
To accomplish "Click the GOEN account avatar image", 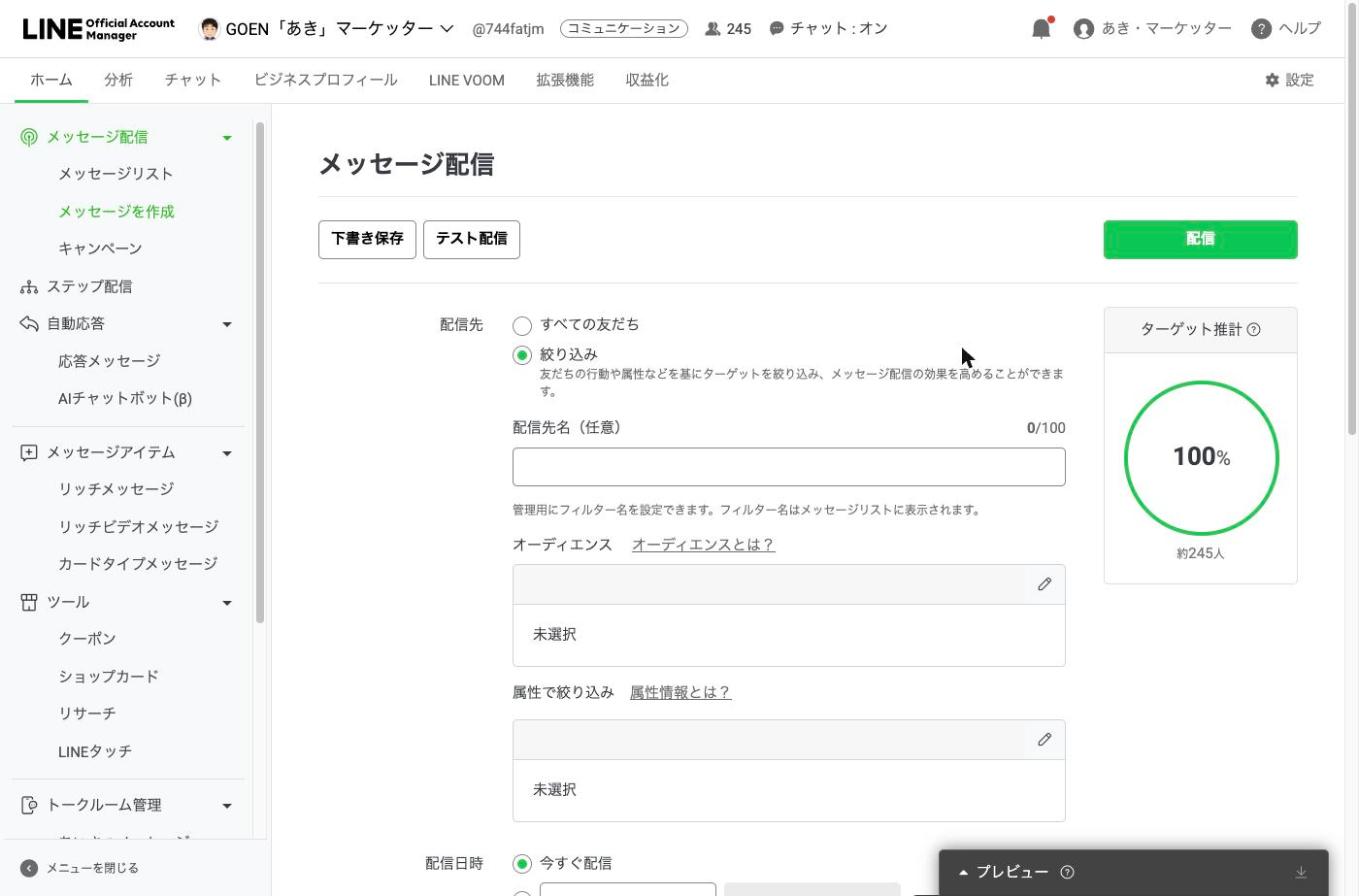I will 209,28.
